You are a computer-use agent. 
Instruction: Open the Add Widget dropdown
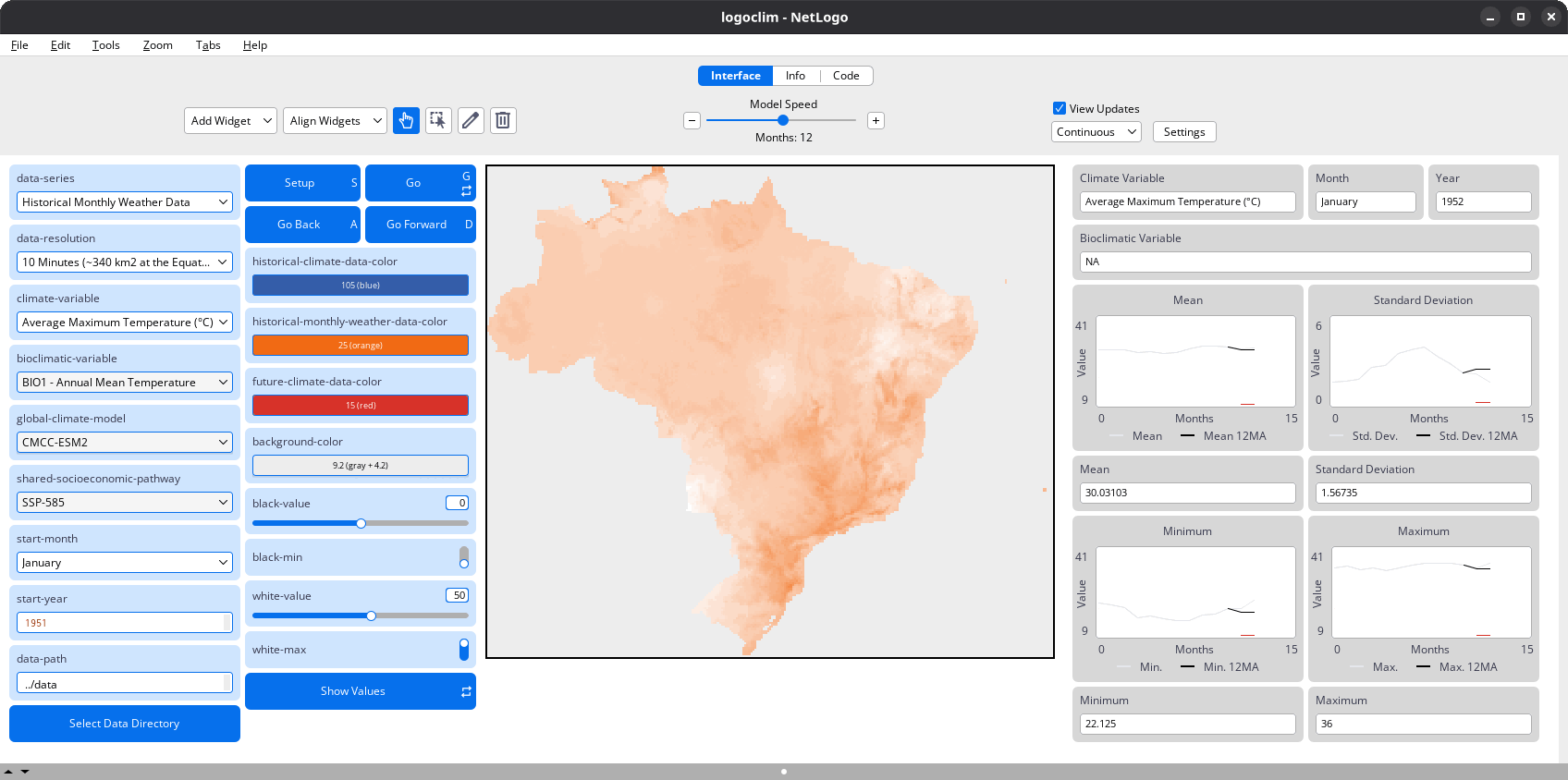230,121
